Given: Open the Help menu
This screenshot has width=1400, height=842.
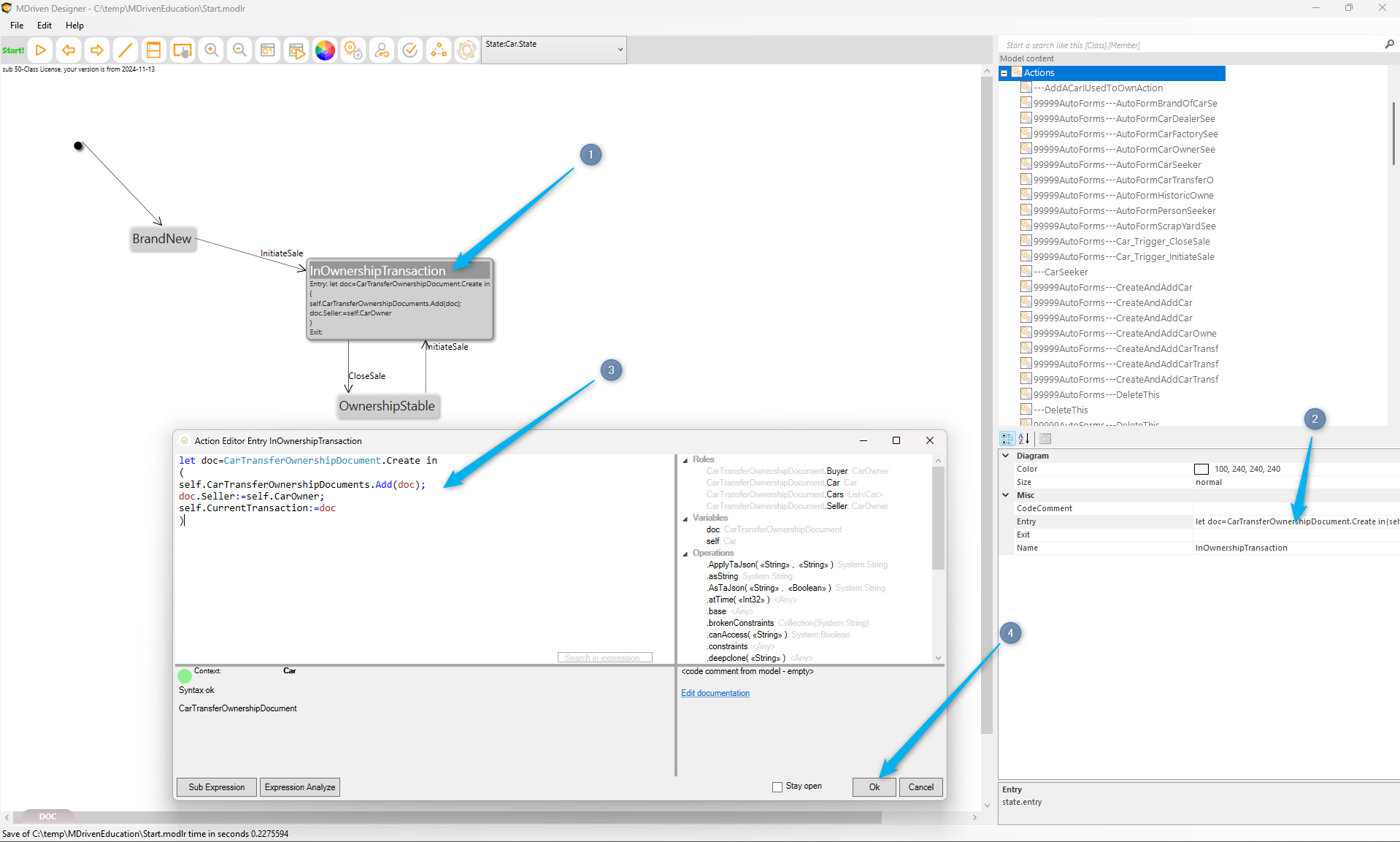Looking at the screenshot, I should click(x=74, y=26).
